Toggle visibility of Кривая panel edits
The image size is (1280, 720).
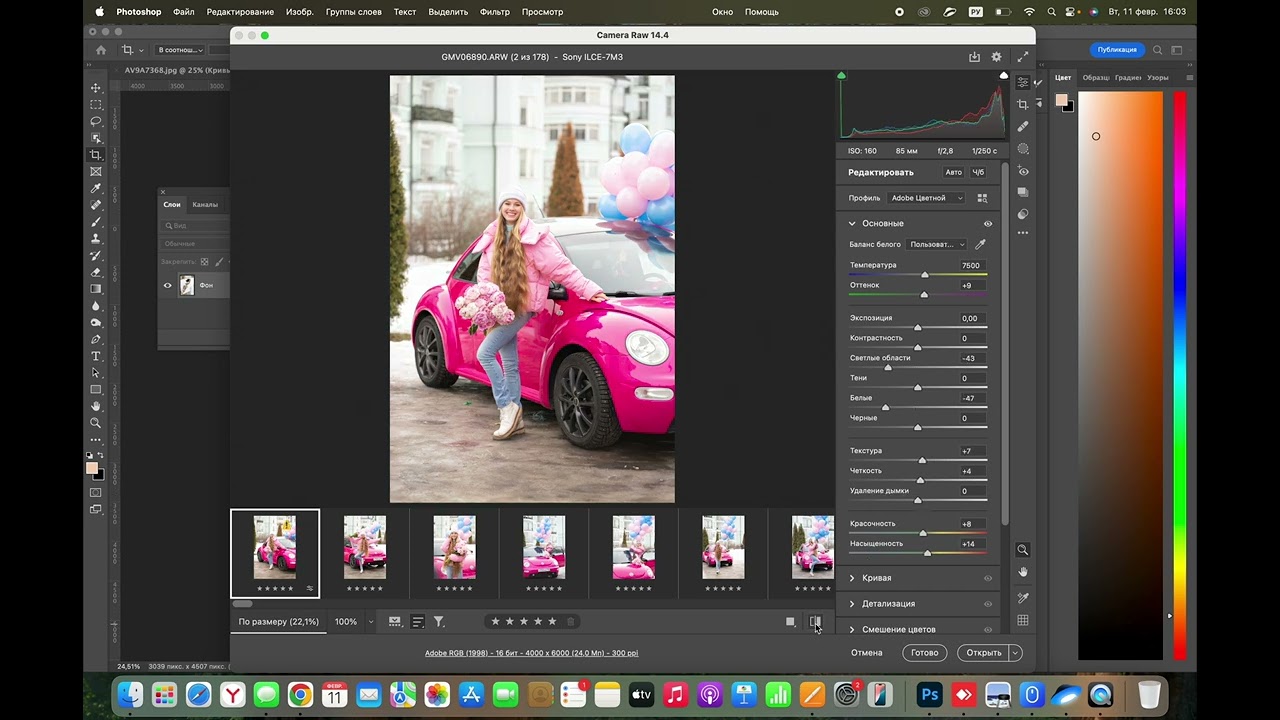[988, 578]
